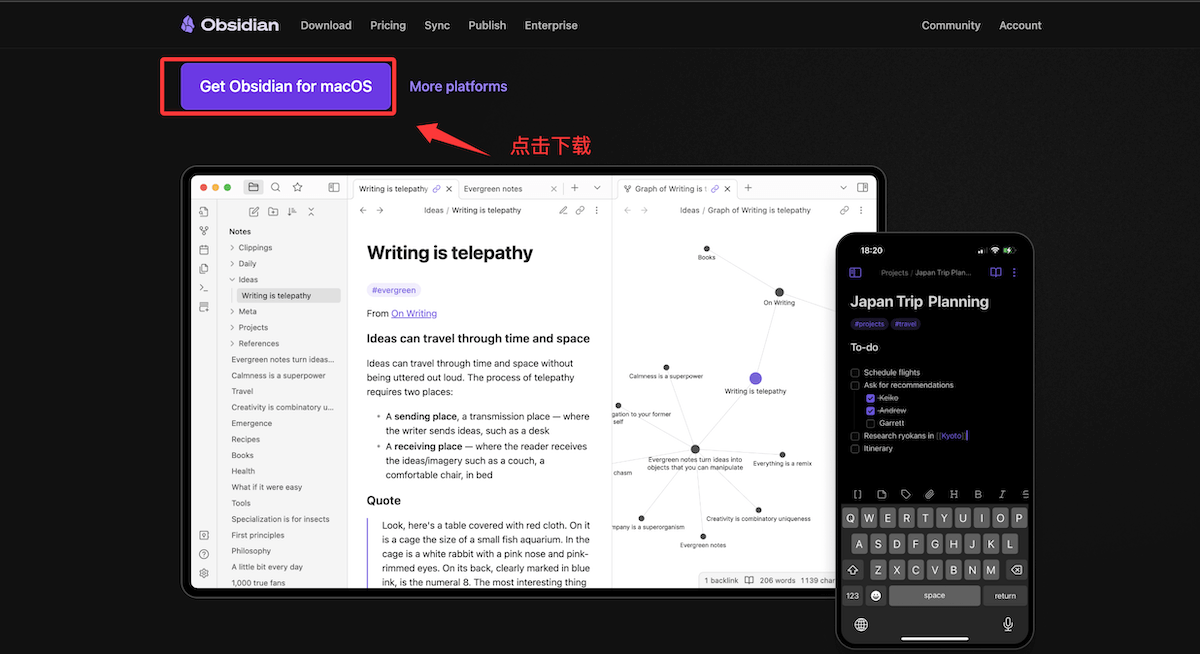Open the settings gear icon at bottom left

point(204,573)
